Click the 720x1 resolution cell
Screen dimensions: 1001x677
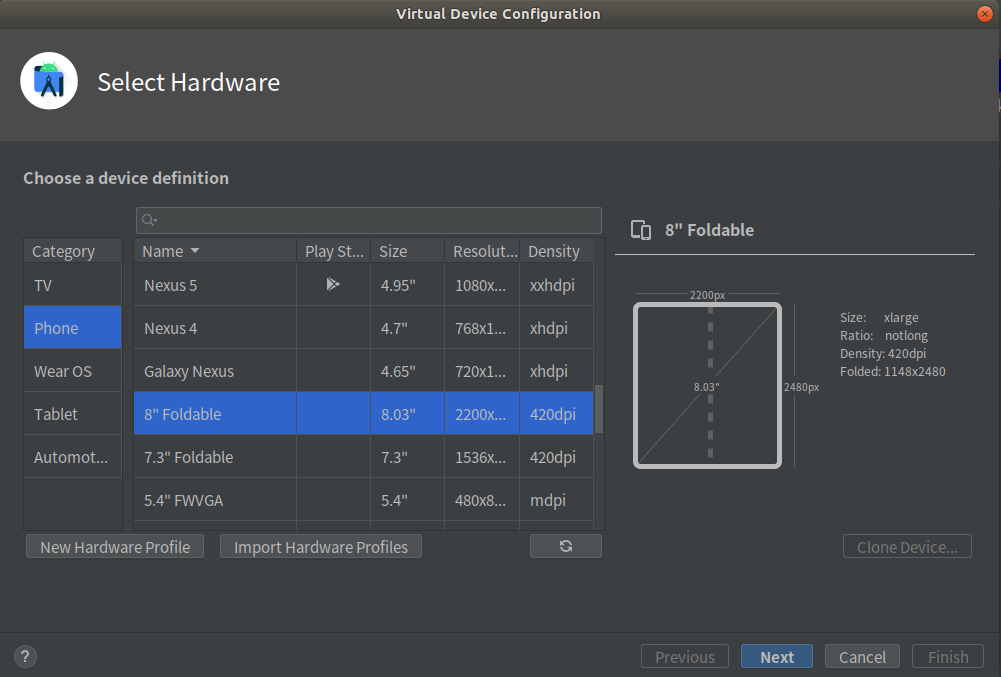pos(482,371)
